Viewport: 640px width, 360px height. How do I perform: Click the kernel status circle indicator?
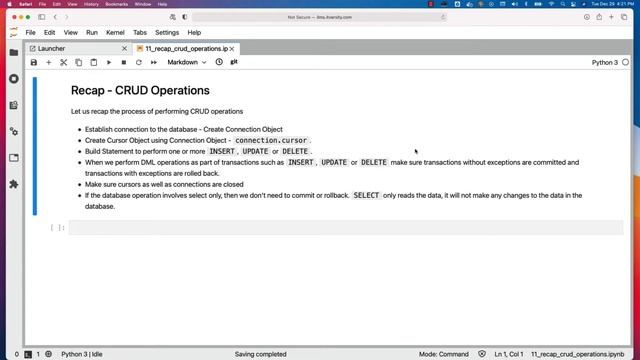tap(625, 62)
